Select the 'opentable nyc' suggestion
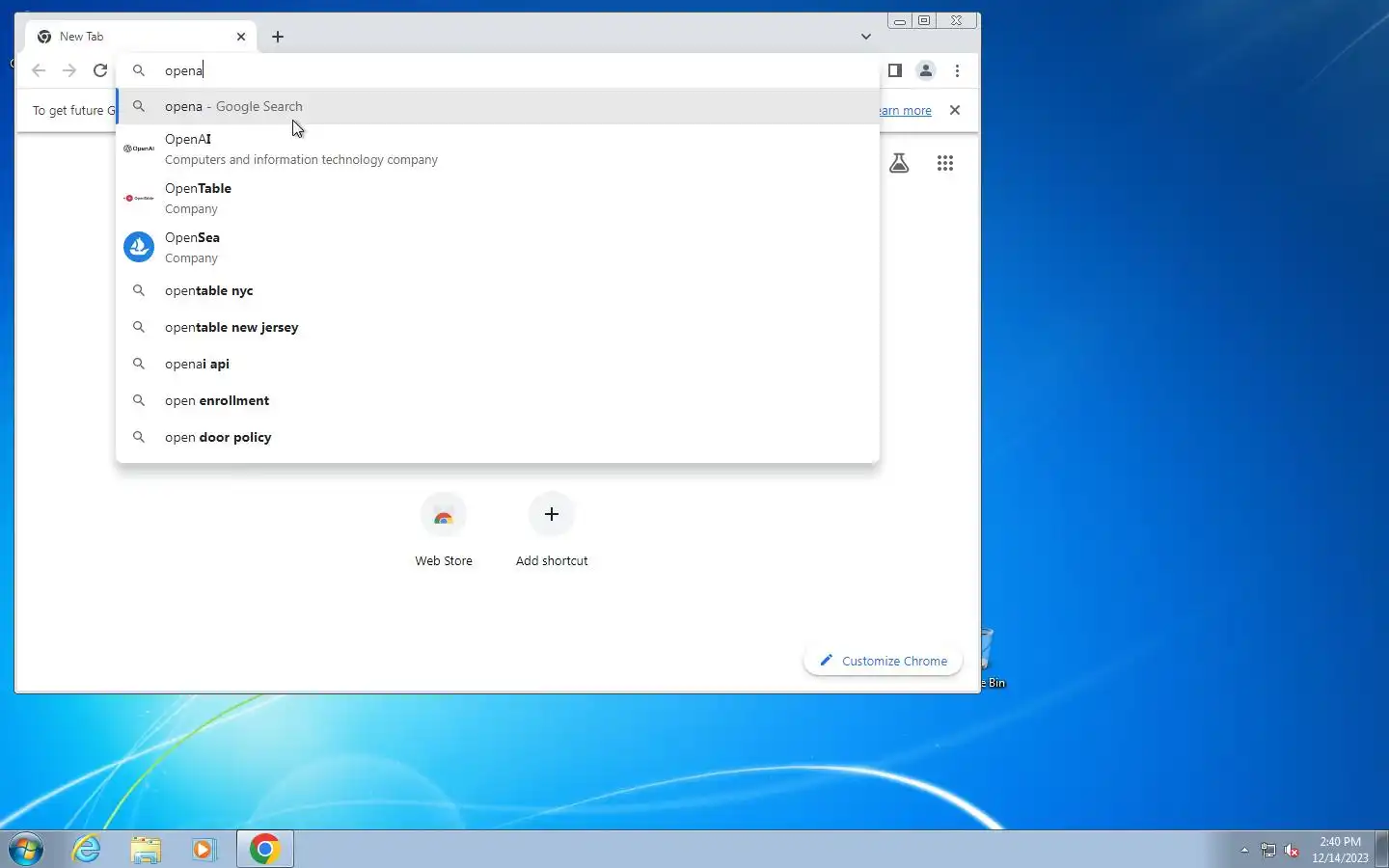This screenshot has width=1389, height=868. coord(498,290)
